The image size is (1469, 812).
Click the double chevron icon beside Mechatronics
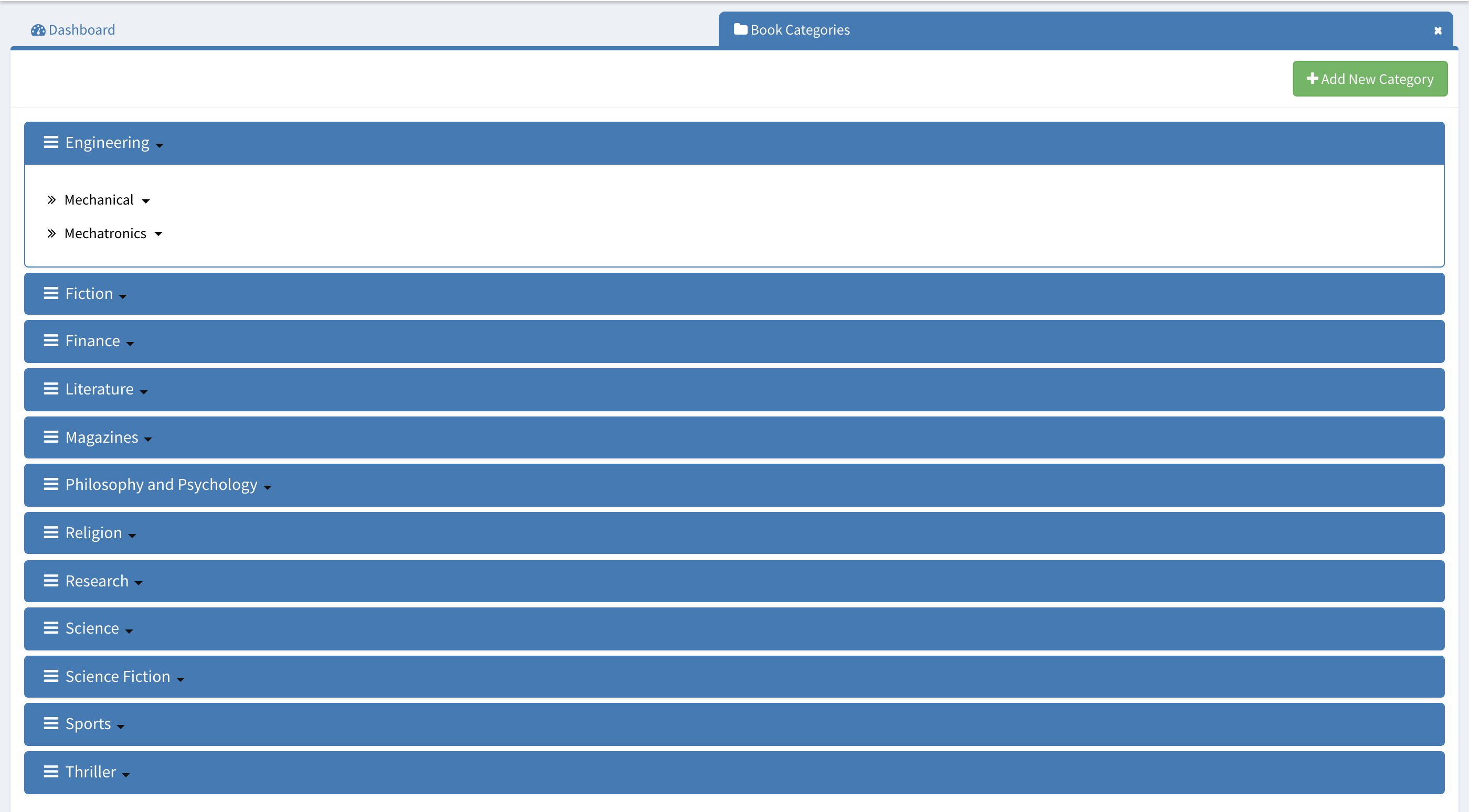[51, 234]
